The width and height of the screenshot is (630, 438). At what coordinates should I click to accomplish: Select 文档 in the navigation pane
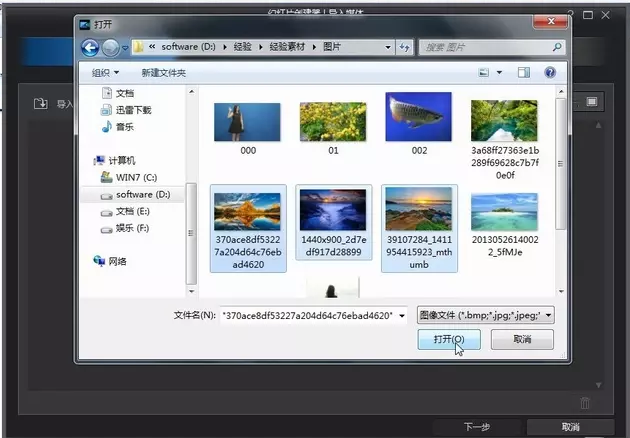pos(118,93)
